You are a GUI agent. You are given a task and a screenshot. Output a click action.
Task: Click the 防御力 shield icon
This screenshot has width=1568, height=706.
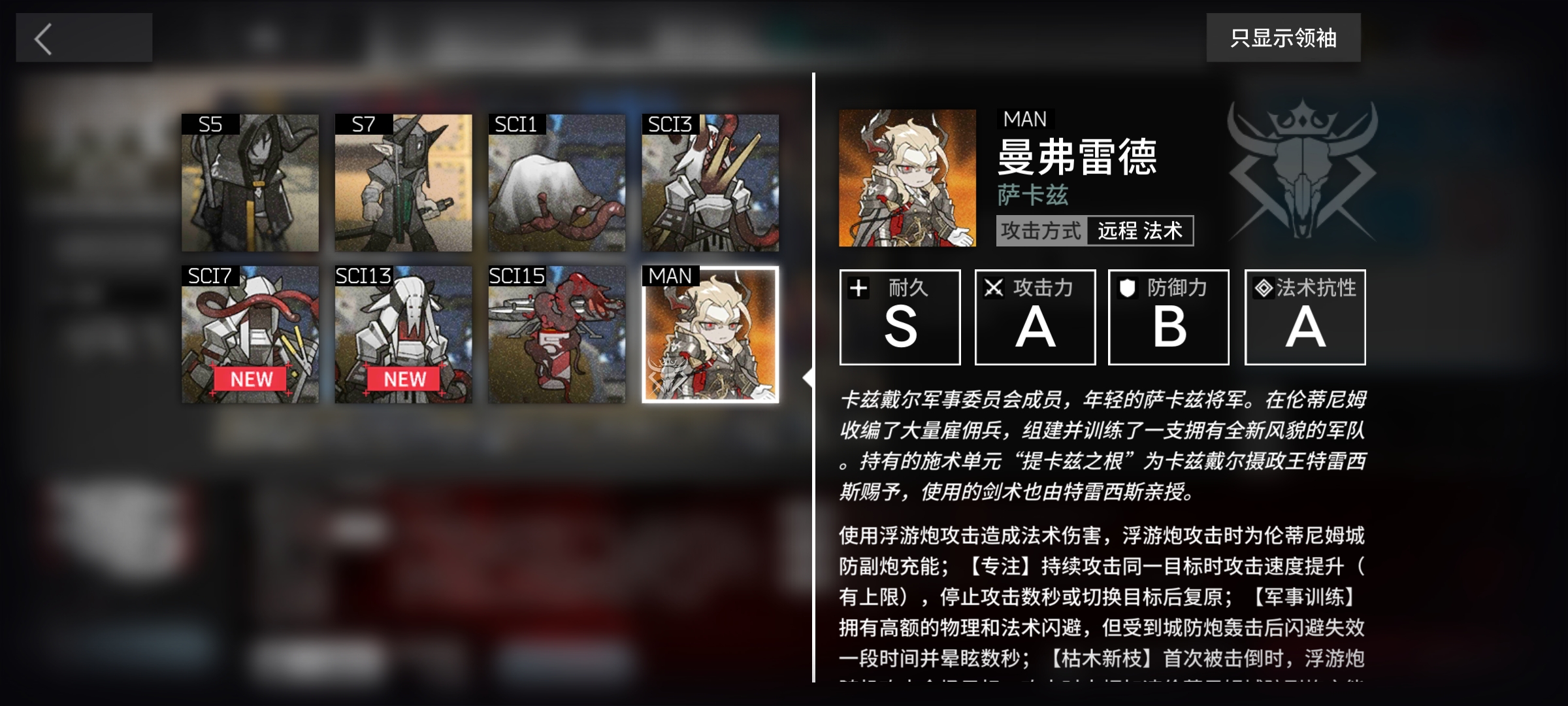pos(1128,288)
